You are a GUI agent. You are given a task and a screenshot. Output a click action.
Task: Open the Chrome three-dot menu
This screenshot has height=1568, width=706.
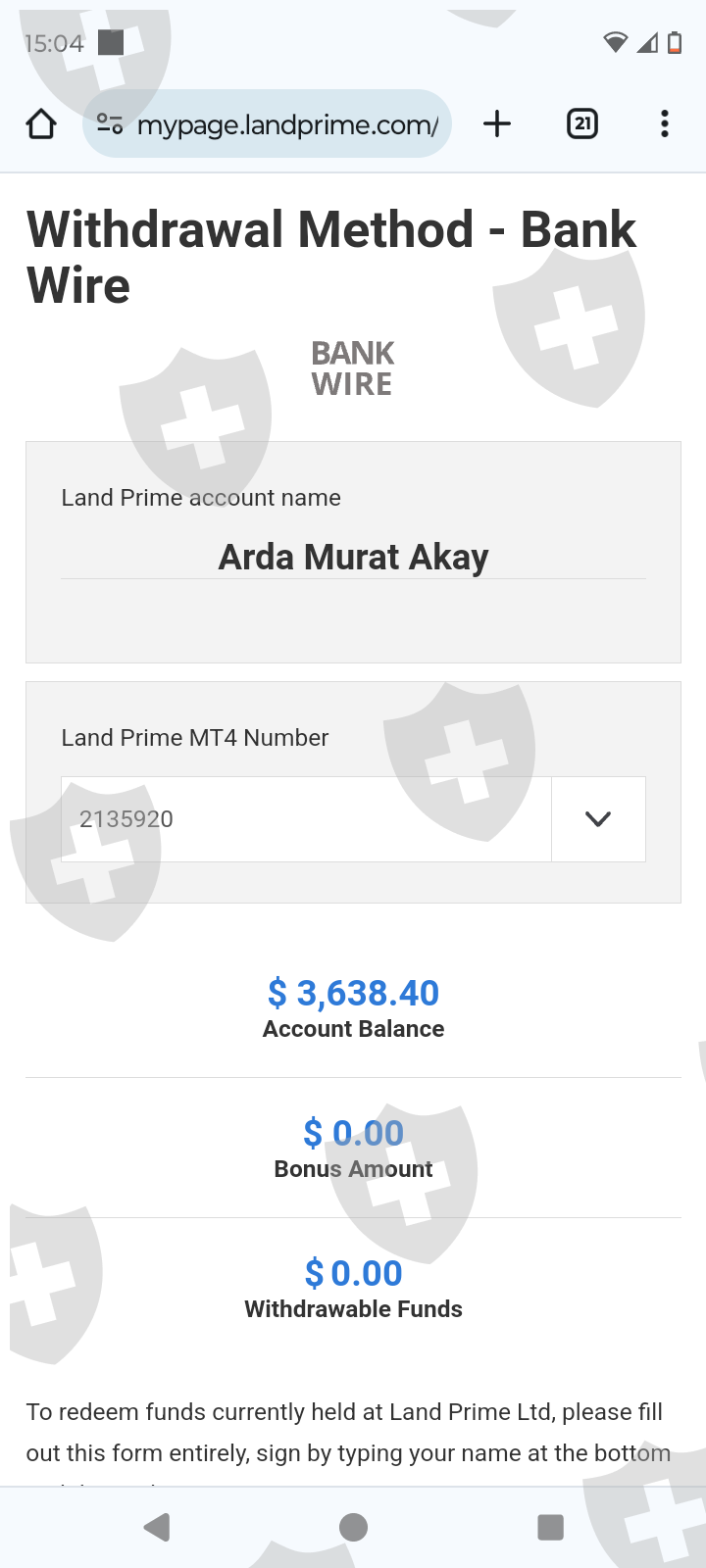click(x=665, y=123)
